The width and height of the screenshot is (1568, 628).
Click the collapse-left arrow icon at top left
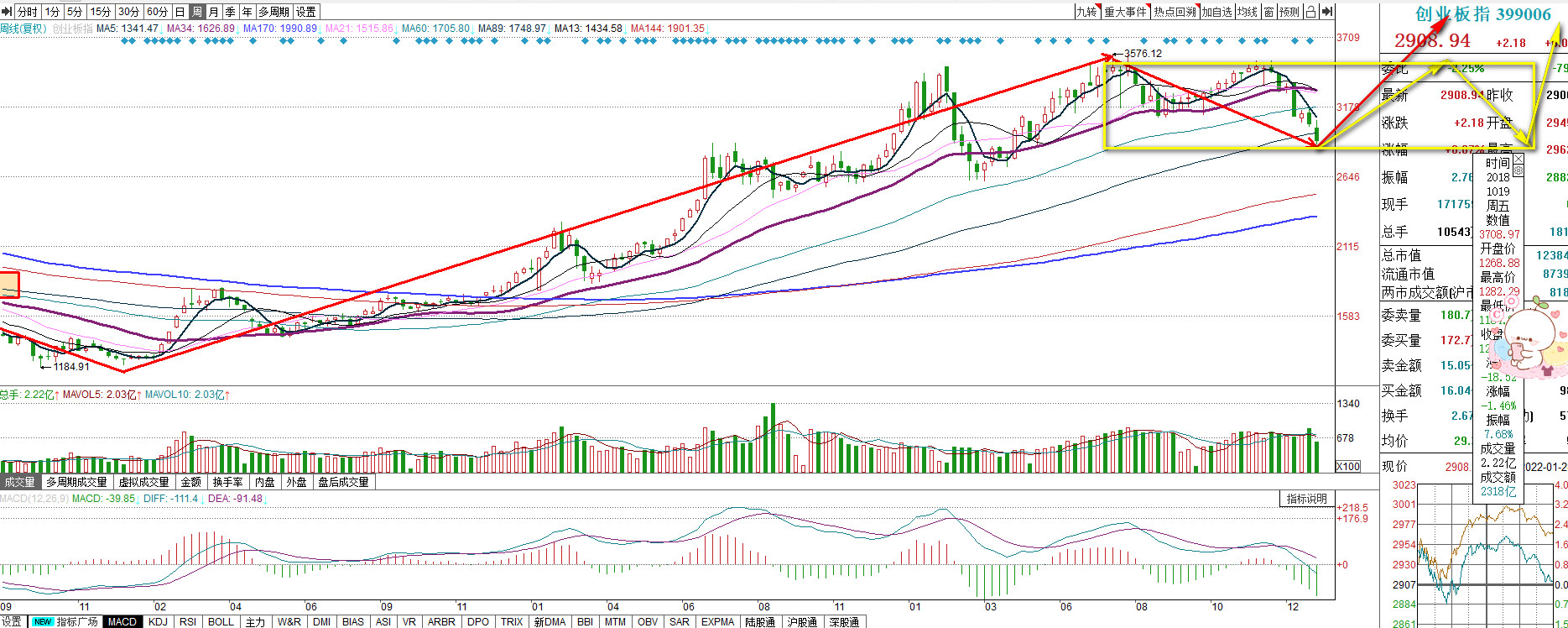pyautogui.click(x=8, y=12)
